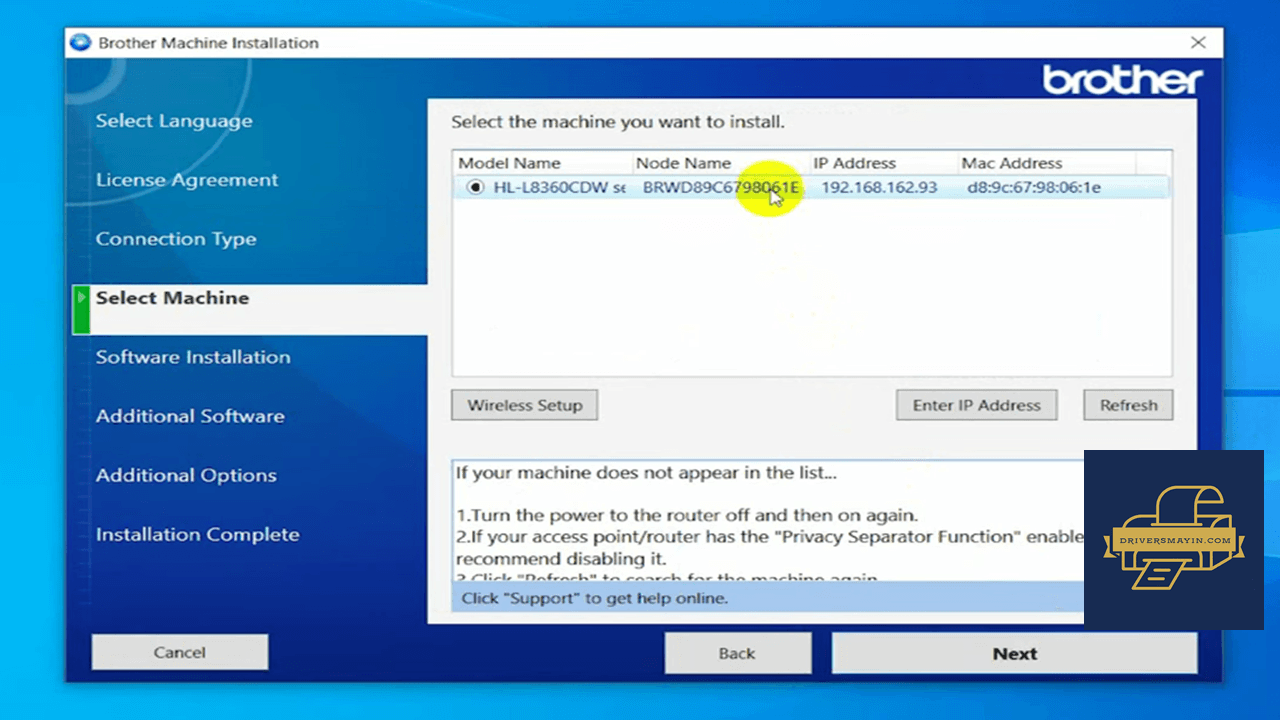Click the Brother installer title bar icon
The image size is (1280, 720).
(80, 43)
